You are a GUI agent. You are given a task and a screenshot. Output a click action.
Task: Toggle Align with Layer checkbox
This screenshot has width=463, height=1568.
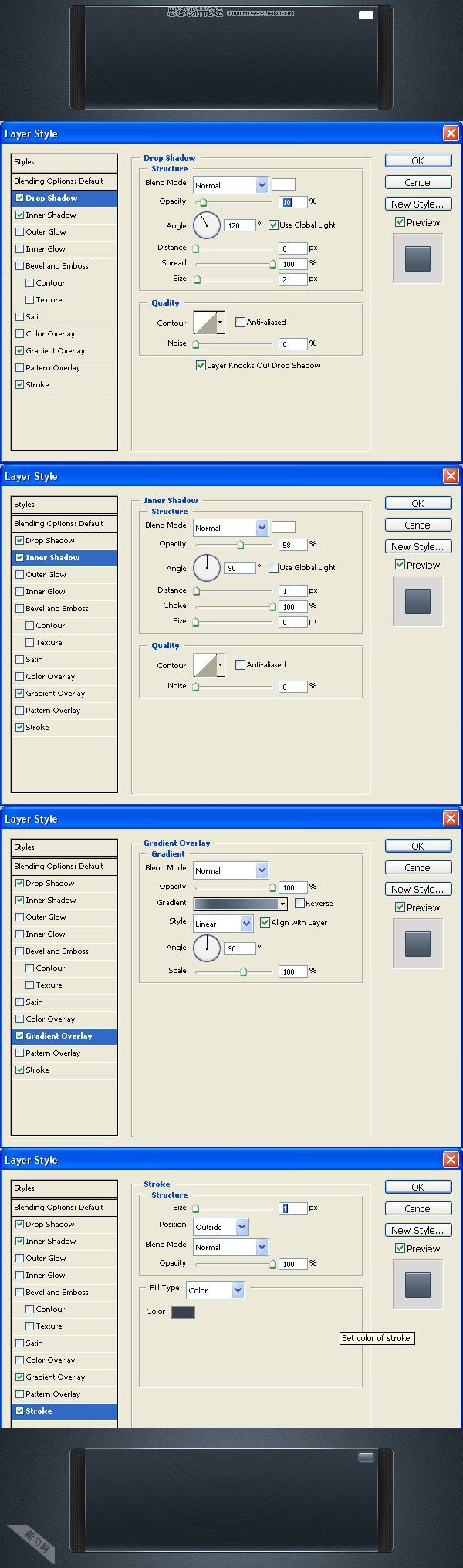(265, 922)
